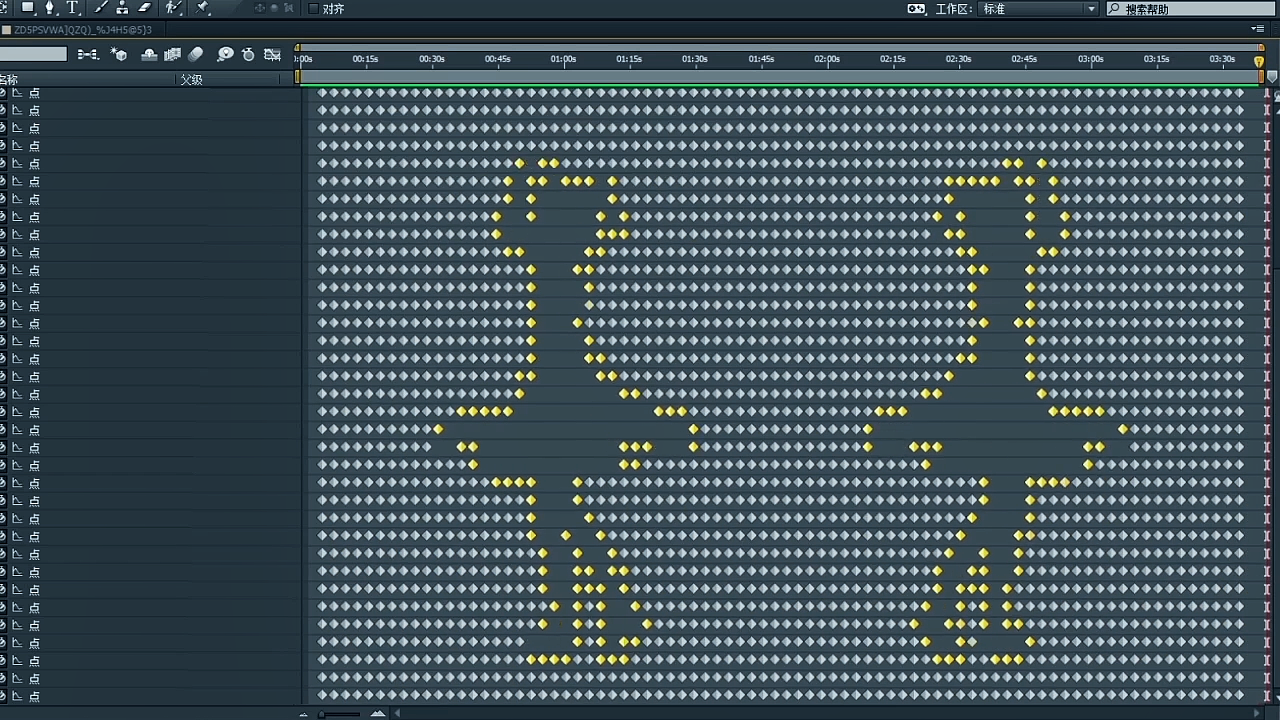Open the Brainstorm icon
The image size is (1280, 720).
(x=226, y=55)
